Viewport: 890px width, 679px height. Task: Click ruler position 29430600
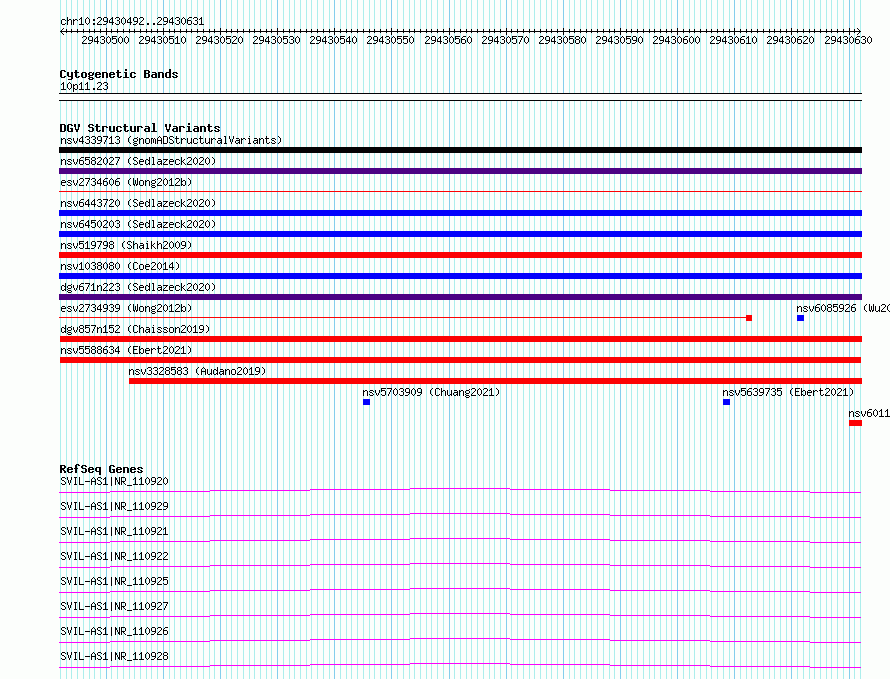677,40
